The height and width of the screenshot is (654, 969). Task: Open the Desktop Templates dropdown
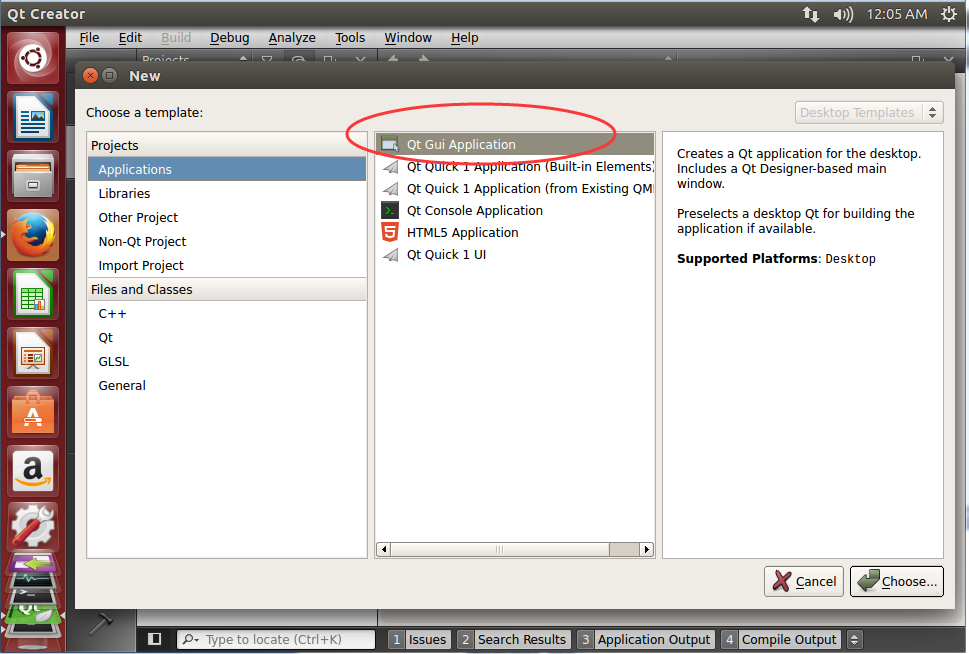pos(869,113)
